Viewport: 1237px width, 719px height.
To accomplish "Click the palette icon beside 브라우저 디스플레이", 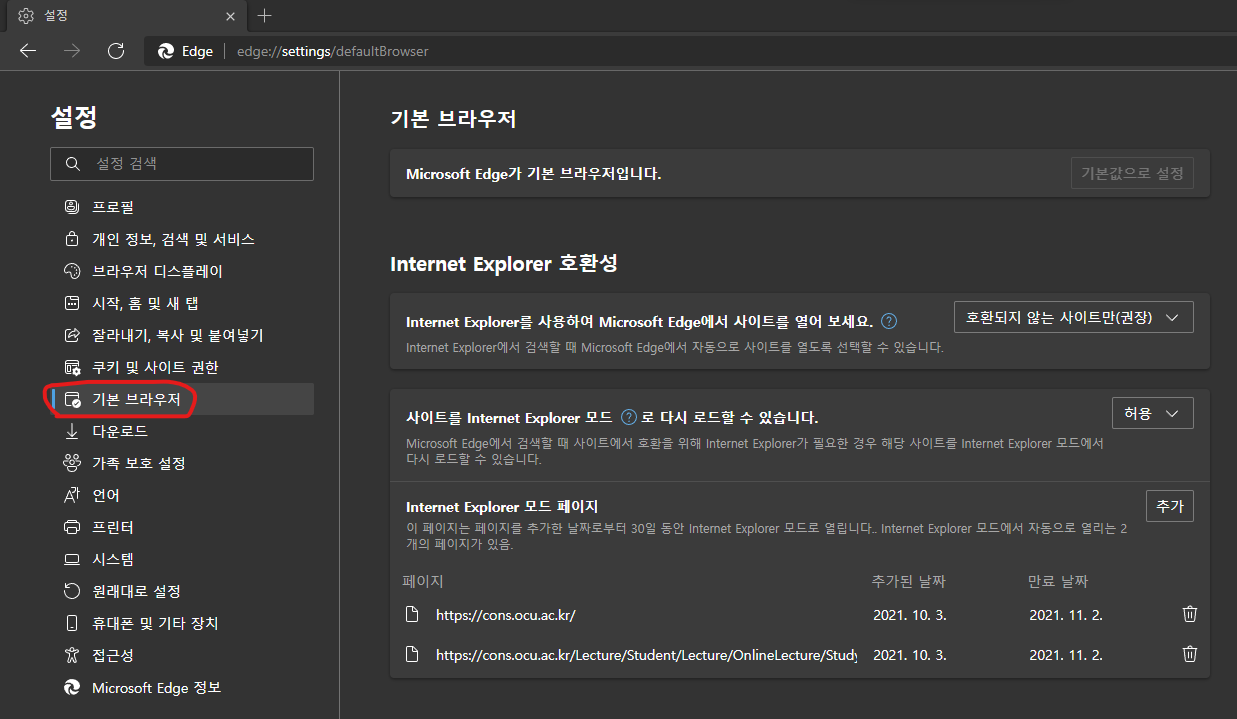I will pos(71,271).
